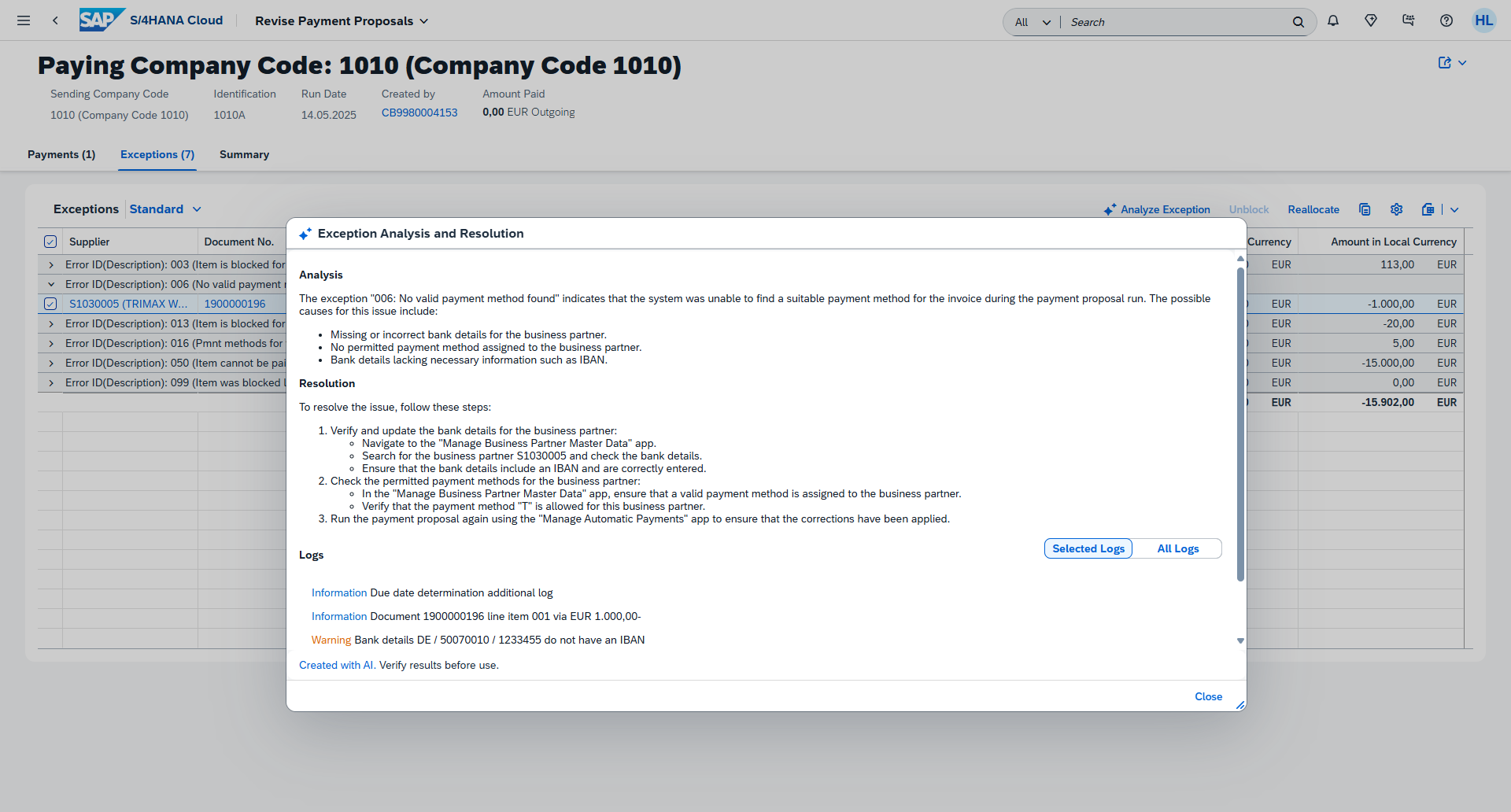Toggle the select-all checkbox in table header
This screenshot has width=1511, height=812.
[x=50, y=242]
